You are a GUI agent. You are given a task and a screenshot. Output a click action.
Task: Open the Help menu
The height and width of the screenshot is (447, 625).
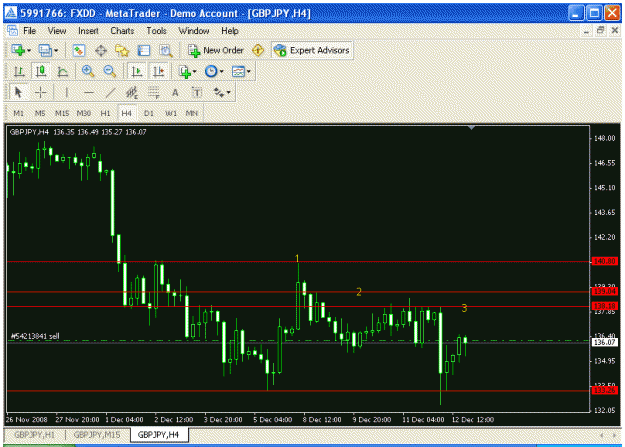click(230, 31)
